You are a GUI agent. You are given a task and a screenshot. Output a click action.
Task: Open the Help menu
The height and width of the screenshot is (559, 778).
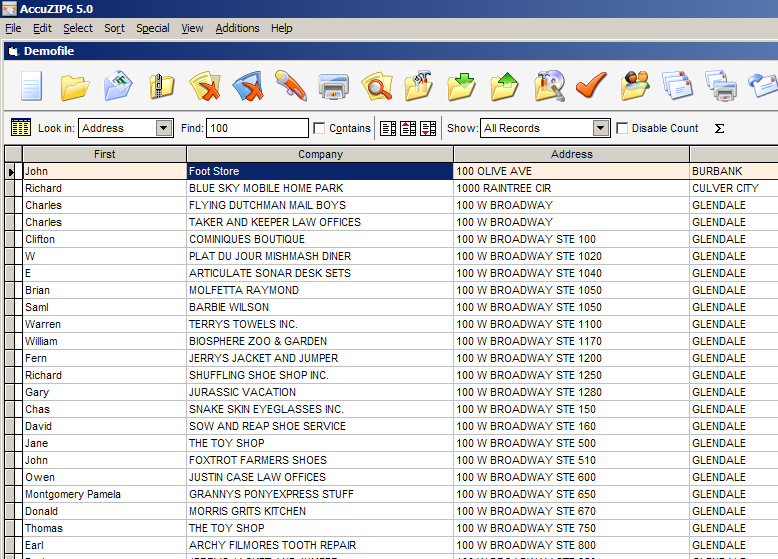pyautogui.click(x=281, y=28)
